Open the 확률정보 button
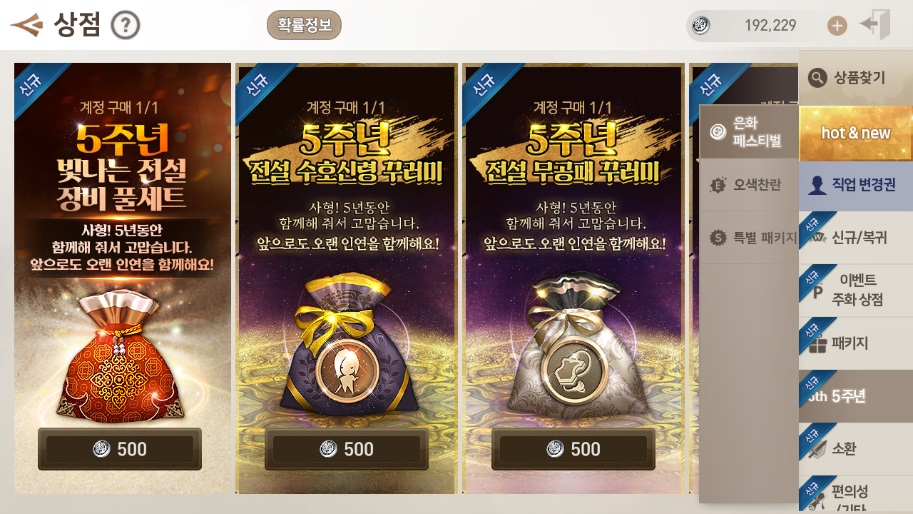Screen dimensions: 913x514 pos(304,25)
